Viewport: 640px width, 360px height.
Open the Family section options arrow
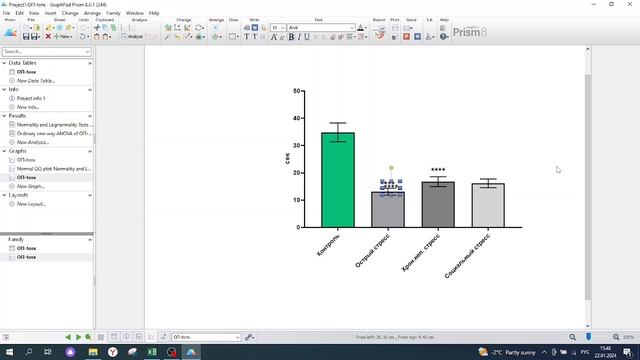point(90,240)
